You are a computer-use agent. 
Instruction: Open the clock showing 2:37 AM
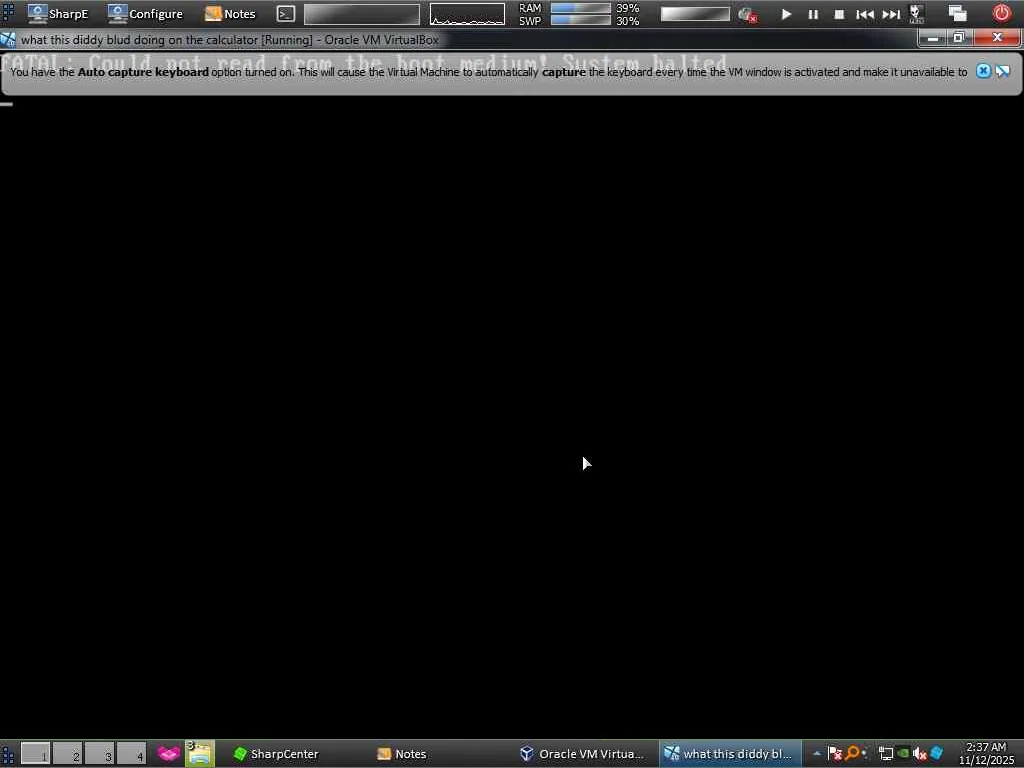click(986, 754)
